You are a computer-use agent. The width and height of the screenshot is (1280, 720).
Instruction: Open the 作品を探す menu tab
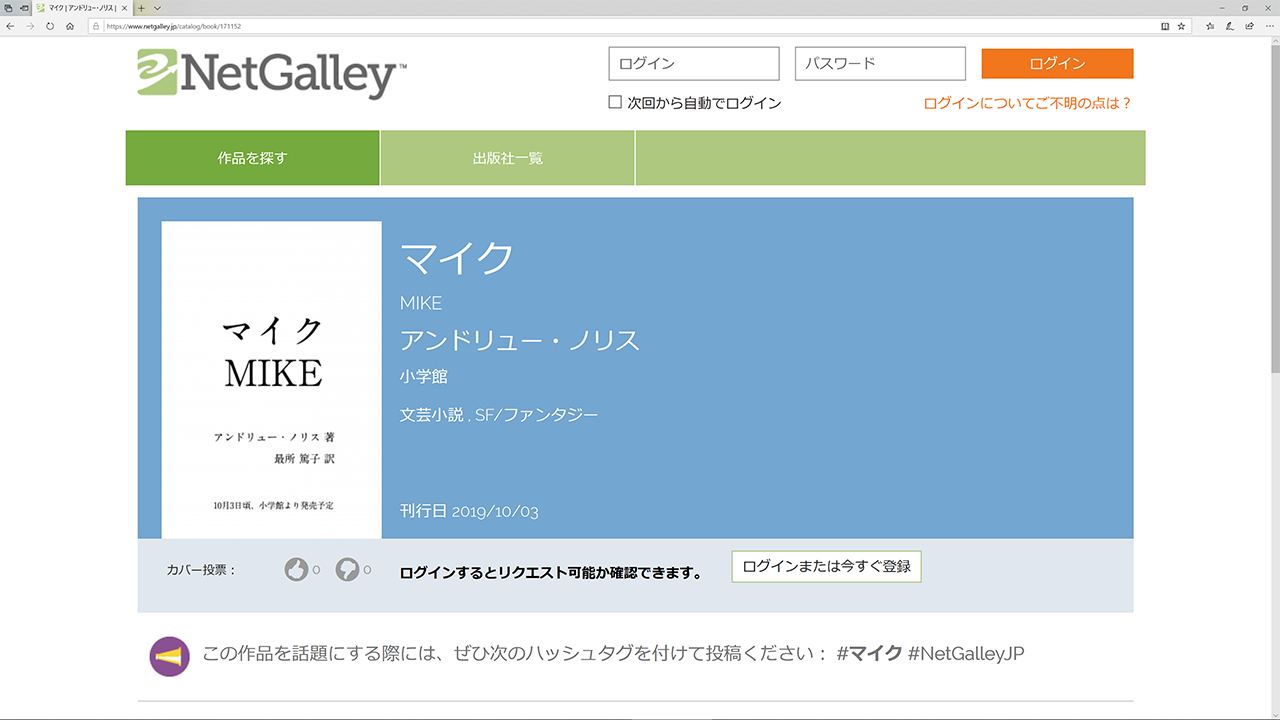pyautogui.click(x=252, y=158)
